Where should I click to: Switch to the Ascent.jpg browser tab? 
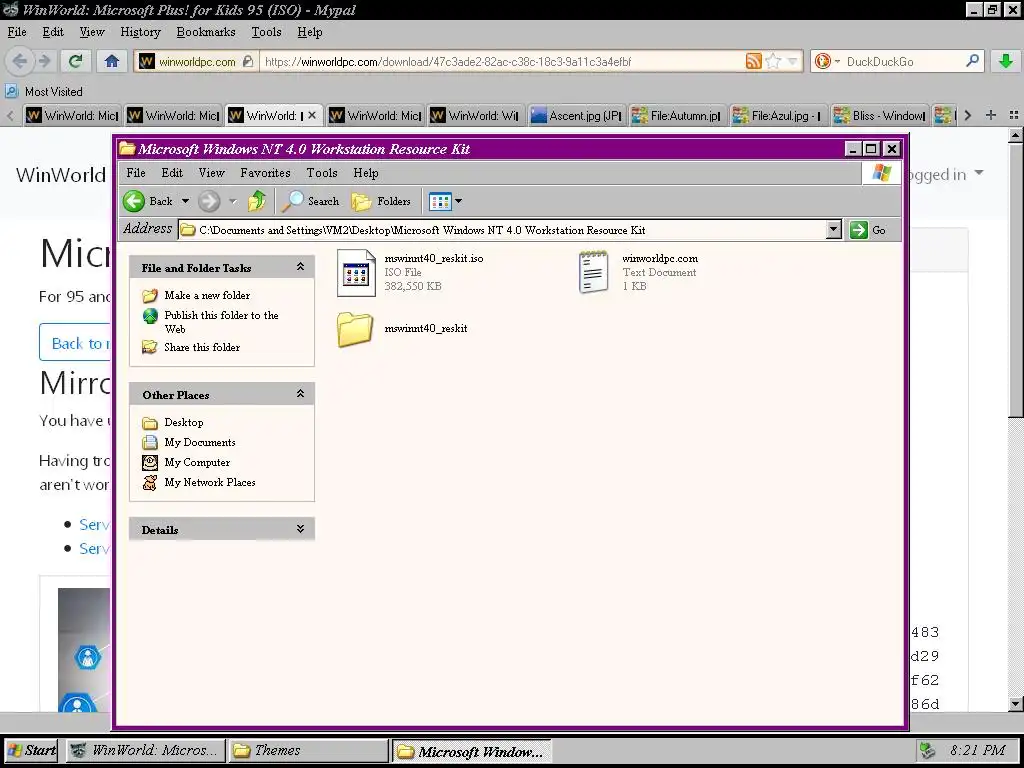[577, 116]
